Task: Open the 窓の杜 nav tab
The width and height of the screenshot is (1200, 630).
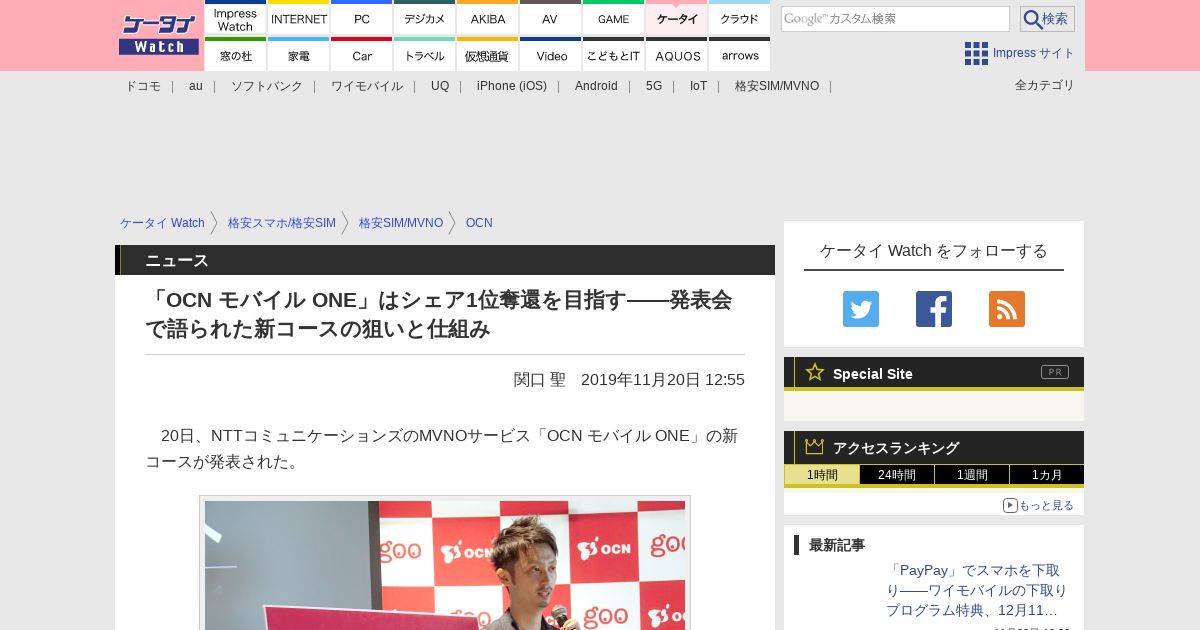Action: coord(236,54)
